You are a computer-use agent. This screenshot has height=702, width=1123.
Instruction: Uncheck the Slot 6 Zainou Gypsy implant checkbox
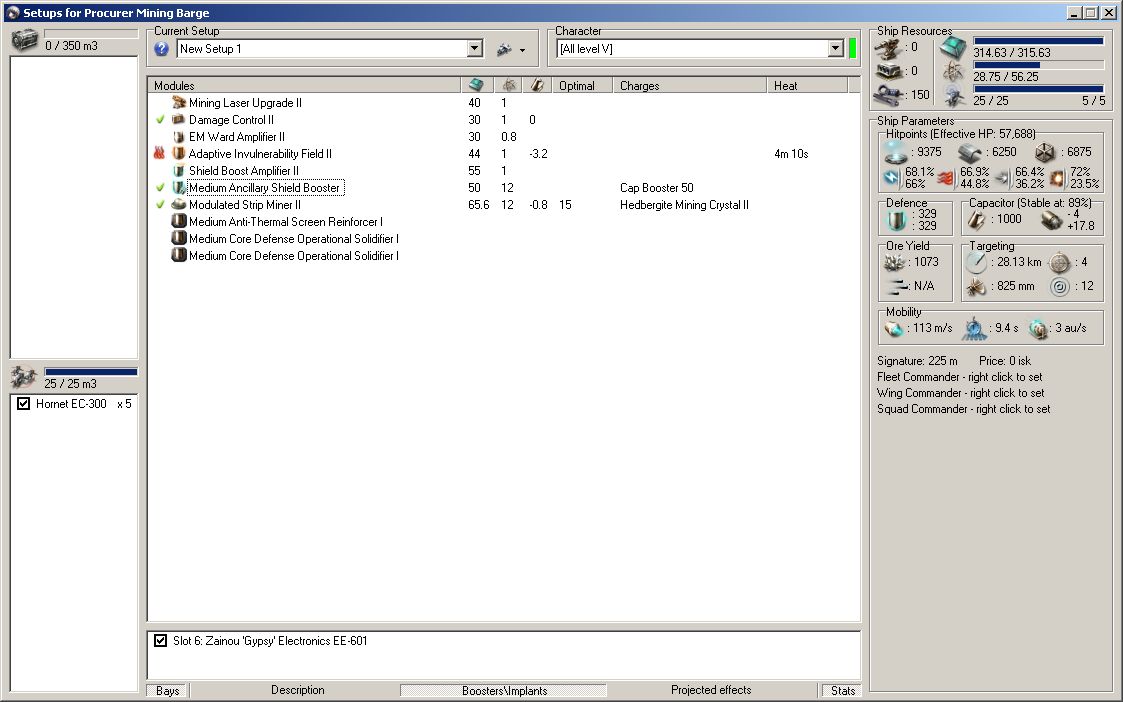point(160,640)
